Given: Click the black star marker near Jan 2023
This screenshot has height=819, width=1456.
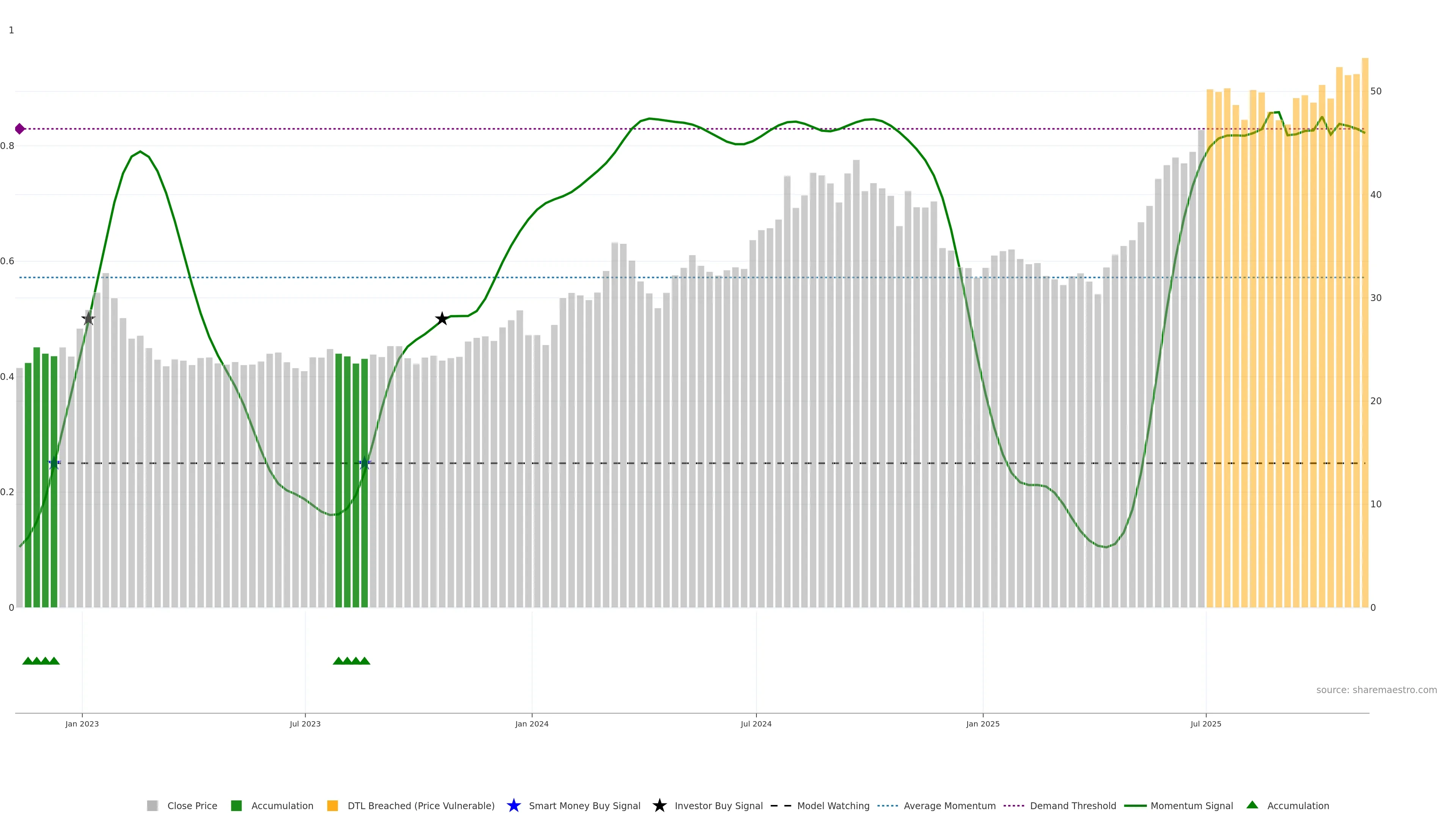Looking at the screenshot, I should (x=88, y=319).
